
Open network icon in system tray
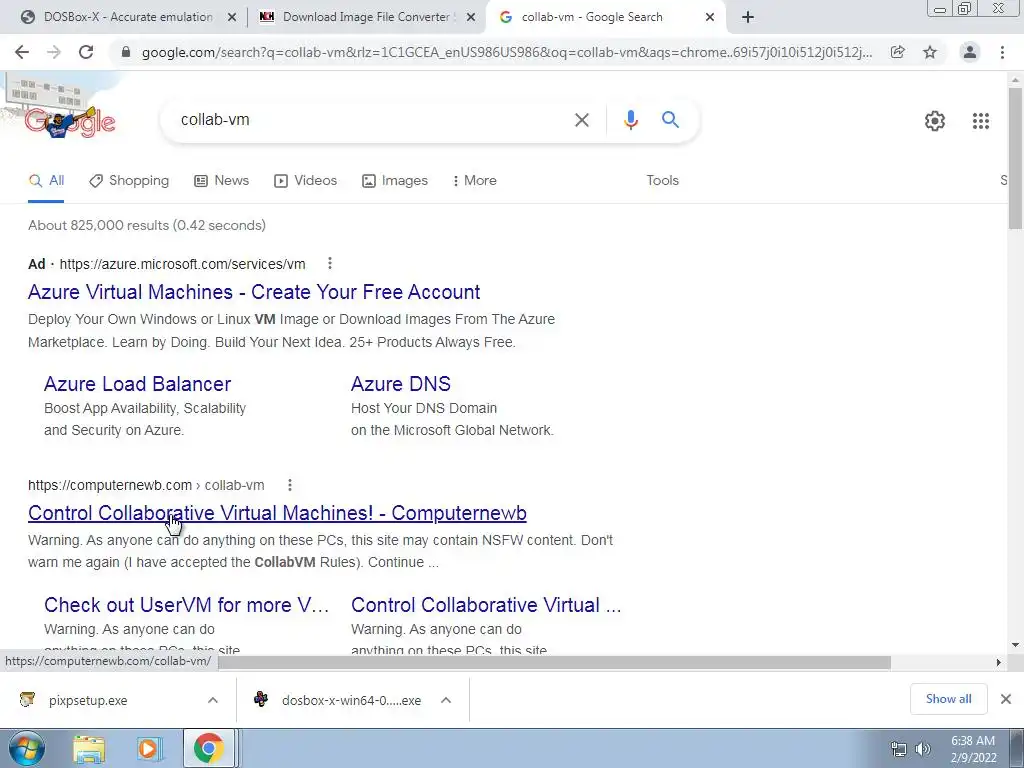899,749
